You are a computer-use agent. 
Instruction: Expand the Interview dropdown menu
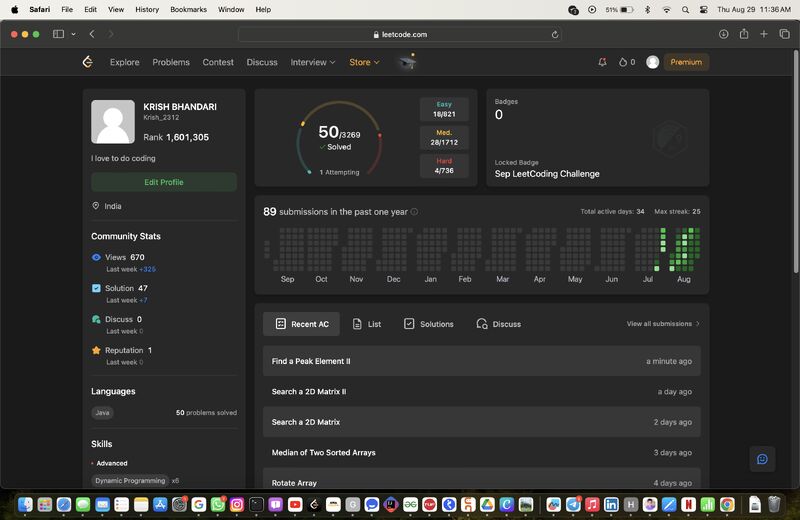[313, 62]
